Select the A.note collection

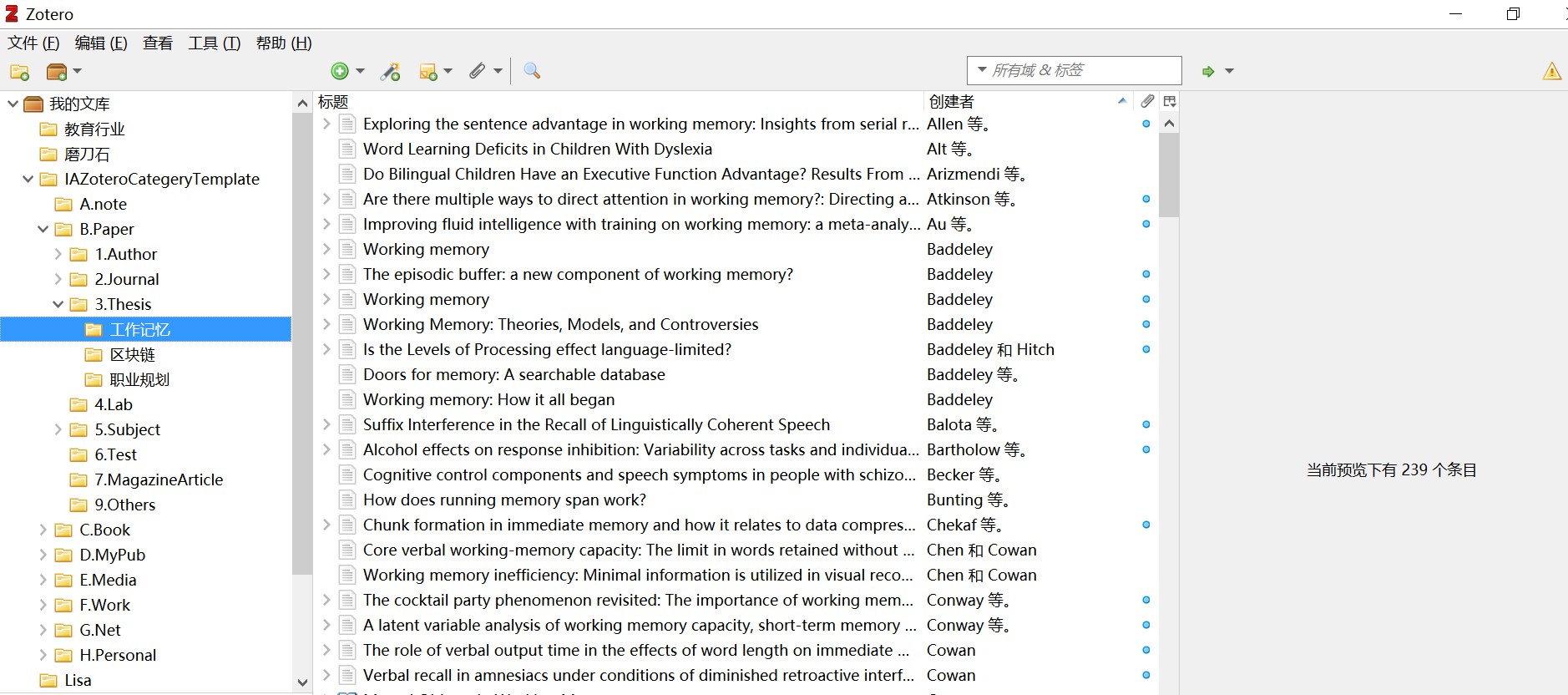click(104, 204)
